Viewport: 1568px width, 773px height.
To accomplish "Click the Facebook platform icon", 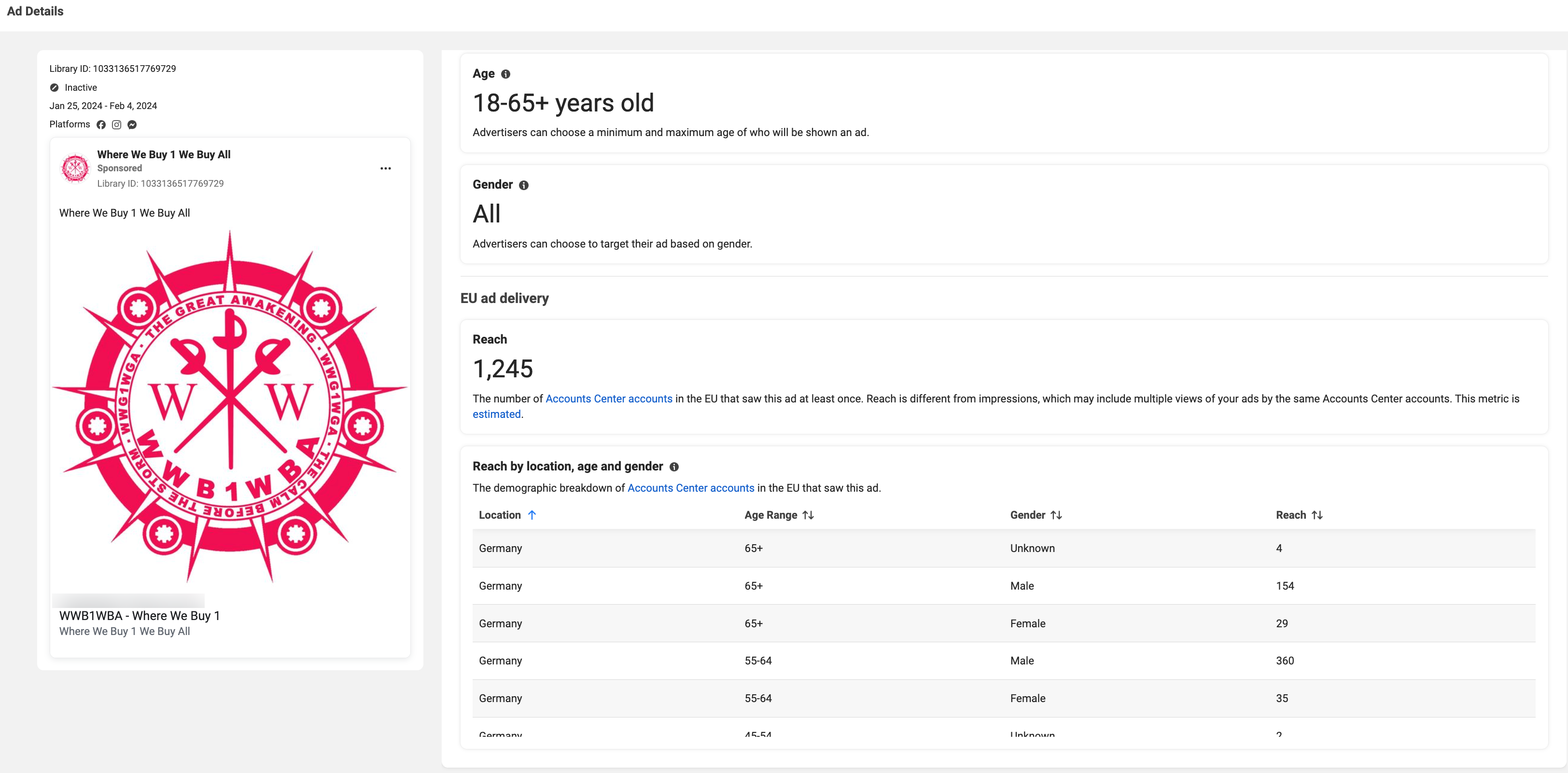I will pos(101,124).
